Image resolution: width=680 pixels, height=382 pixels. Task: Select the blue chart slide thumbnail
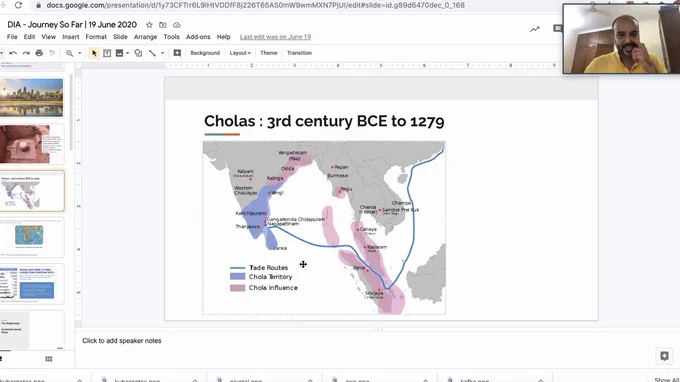pos(31,284)
